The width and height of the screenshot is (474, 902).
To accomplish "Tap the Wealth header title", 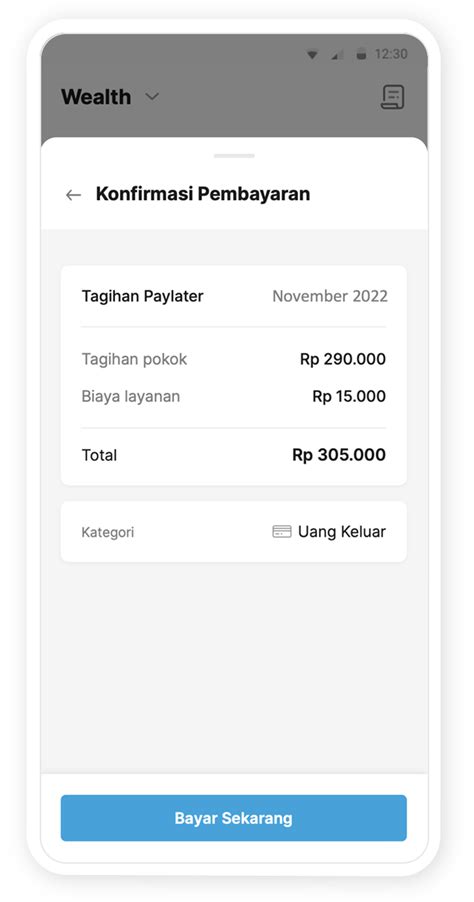I will coord(96,97).
